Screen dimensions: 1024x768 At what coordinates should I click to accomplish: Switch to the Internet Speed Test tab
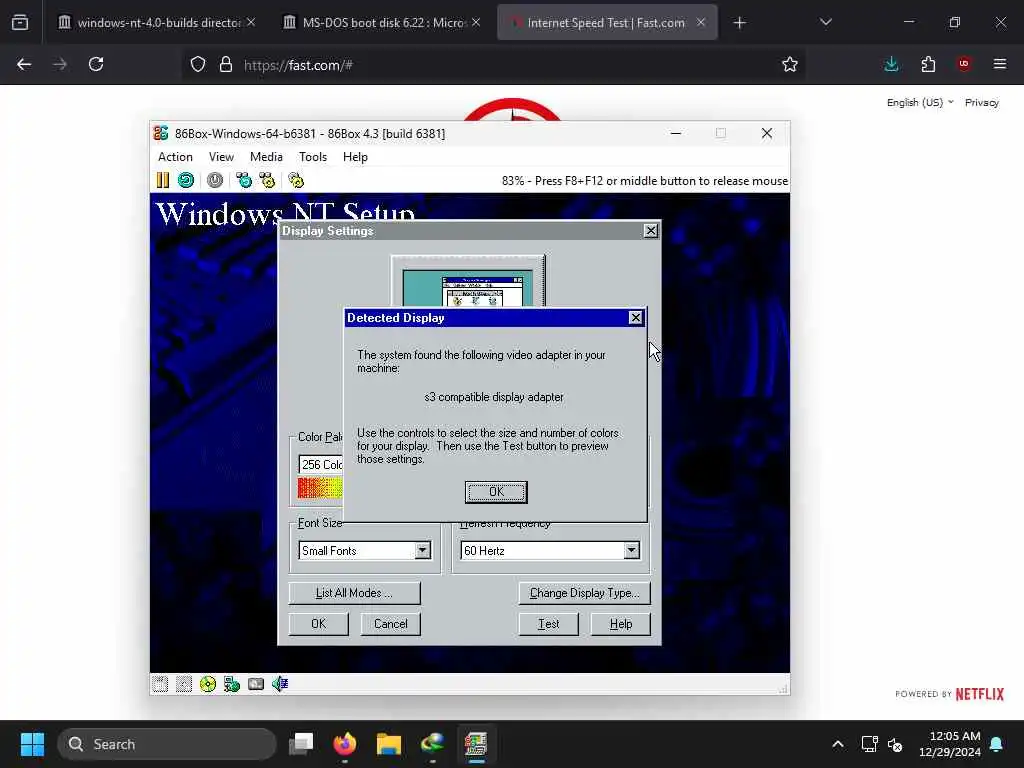pyautogui.click(x=606, y=22)
